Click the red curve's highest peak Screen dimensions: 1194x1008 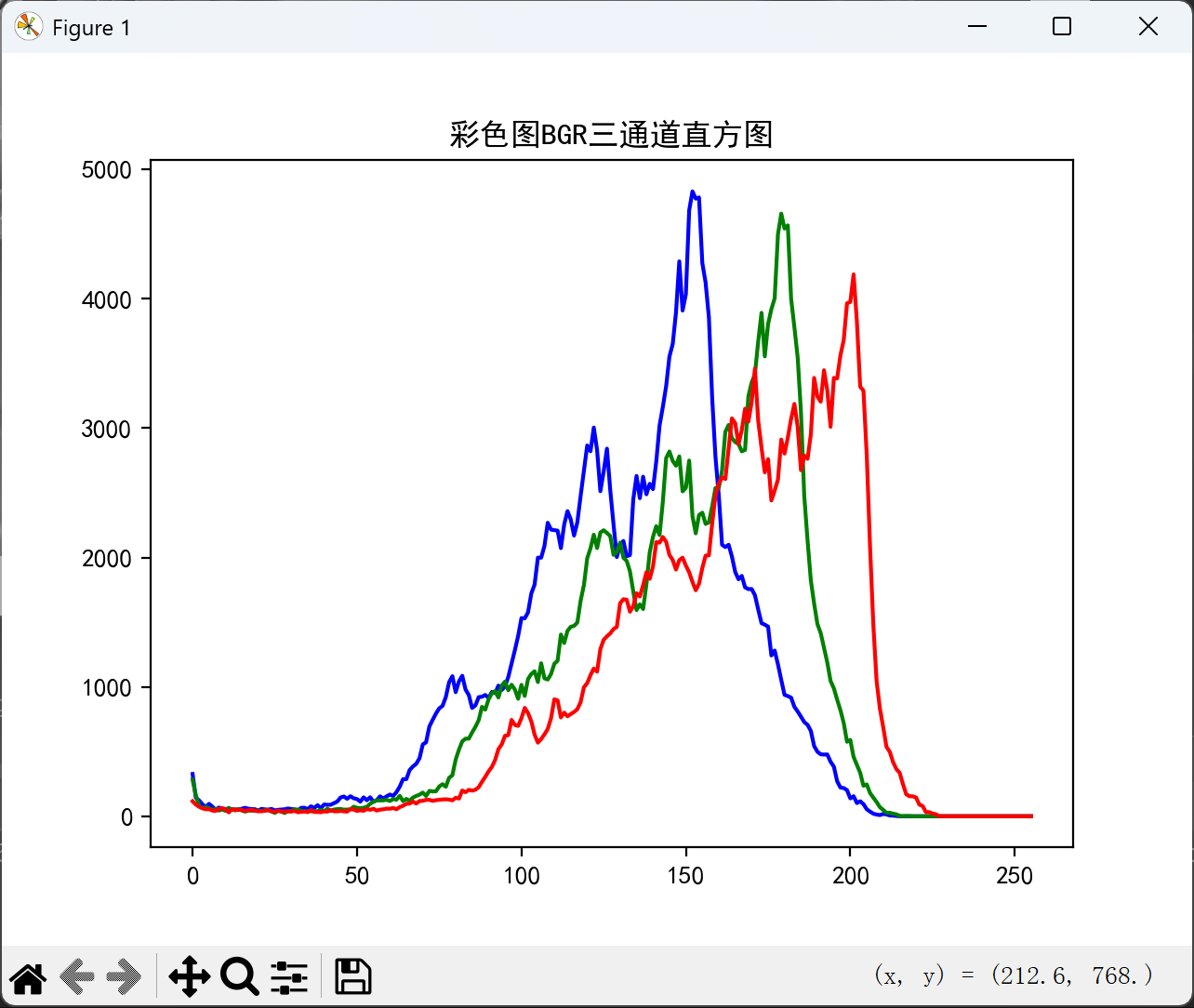(853, 274)
